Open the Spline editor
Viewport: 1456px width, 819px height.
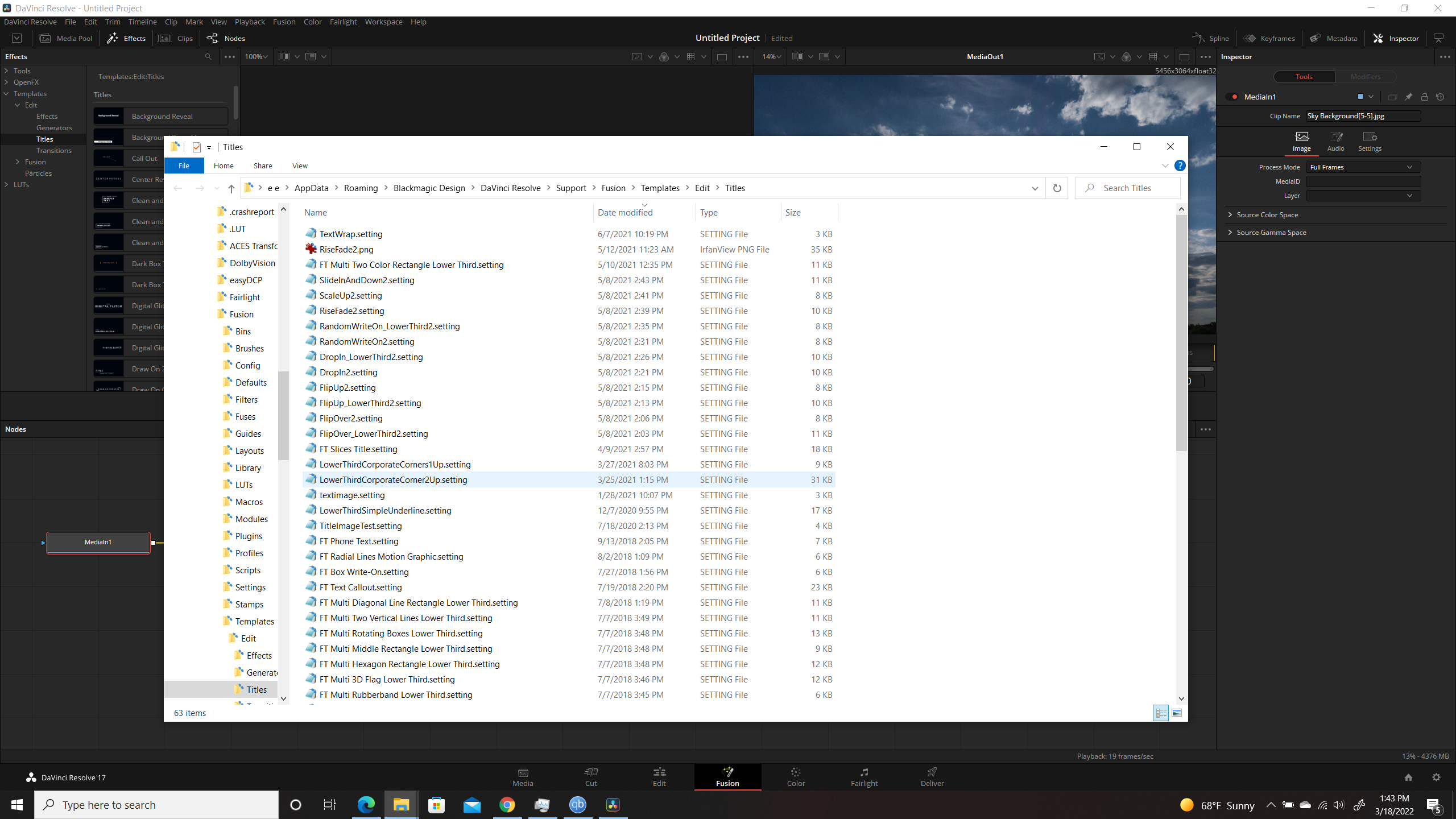coord(1211,38)
